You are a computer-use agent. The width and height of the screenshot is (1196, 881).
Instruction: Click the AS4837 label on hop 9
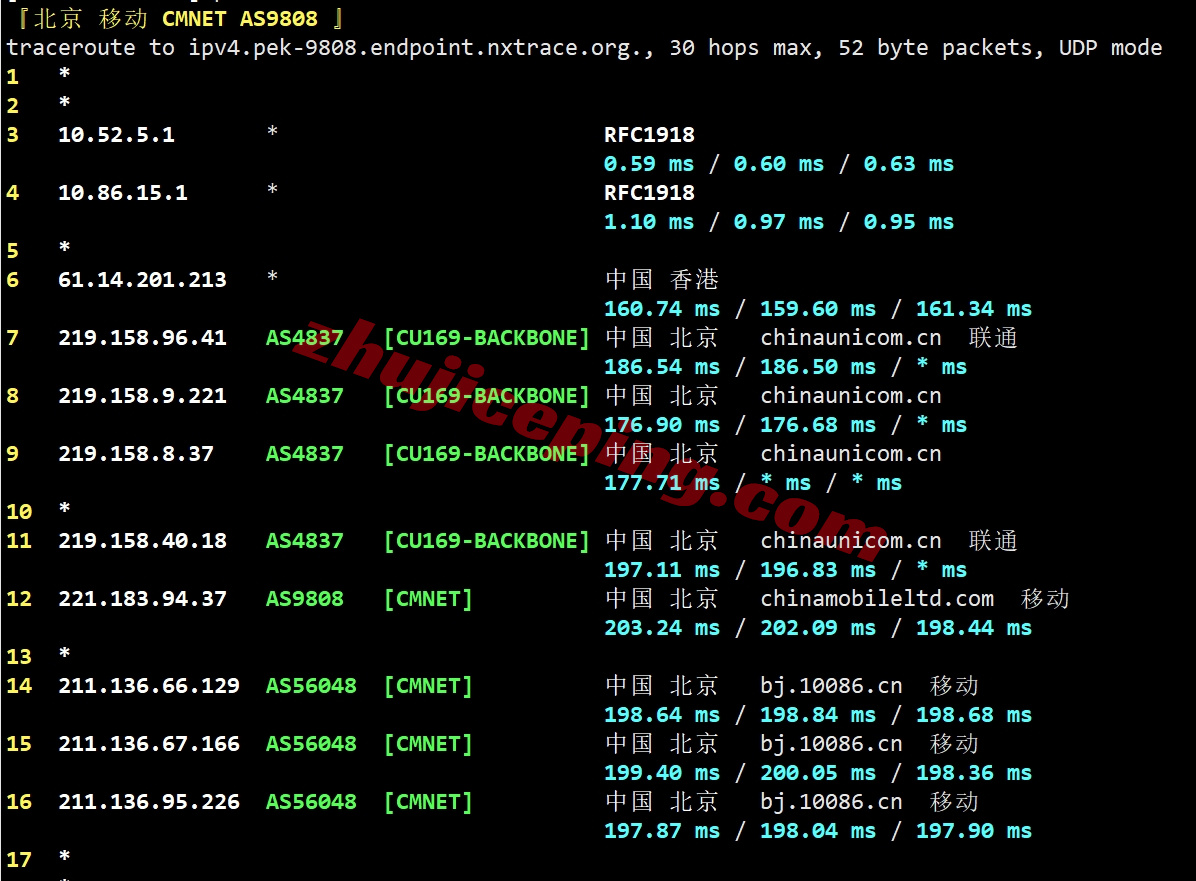pyautogui.click(x=304, y=454)
